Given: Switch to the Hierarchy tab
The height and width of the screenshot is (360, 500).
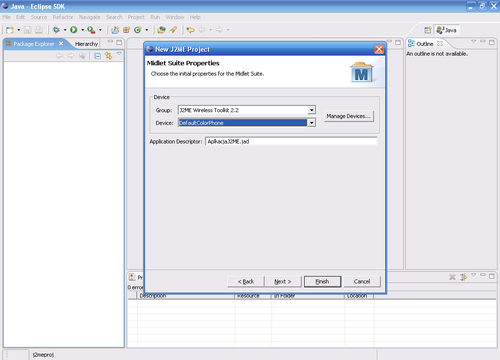Looking at the screenshot, I should click(x=86, y=44).
